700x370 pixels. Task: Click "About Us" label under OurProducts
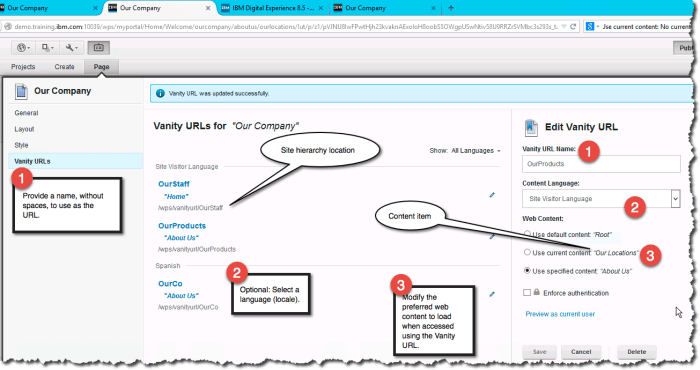click(x=181, y=238)
